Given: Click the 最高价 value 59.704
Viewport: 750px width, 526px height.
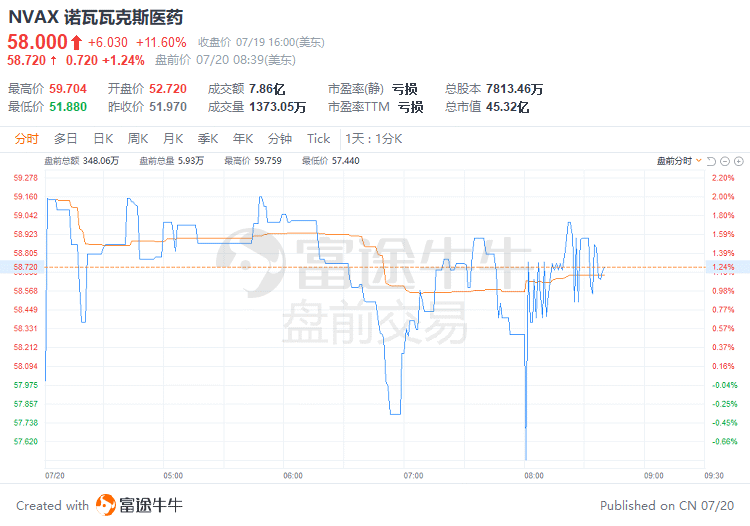Looking at the screenshot, I should point(68,89).
